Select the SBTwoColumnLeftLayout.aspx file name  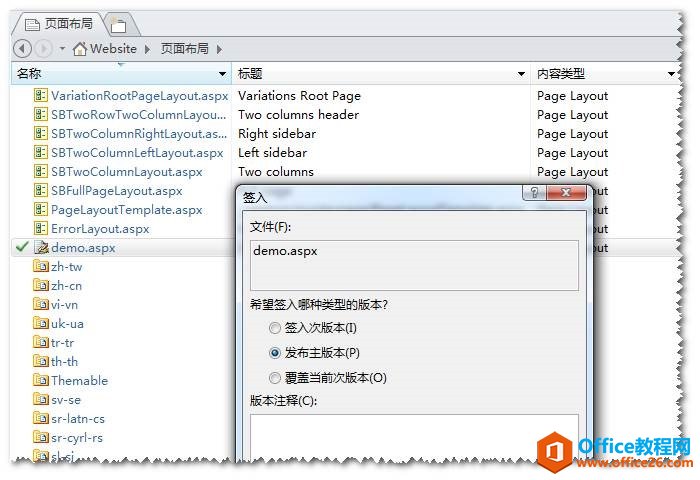pyautogui.click(x=137, y=153)
